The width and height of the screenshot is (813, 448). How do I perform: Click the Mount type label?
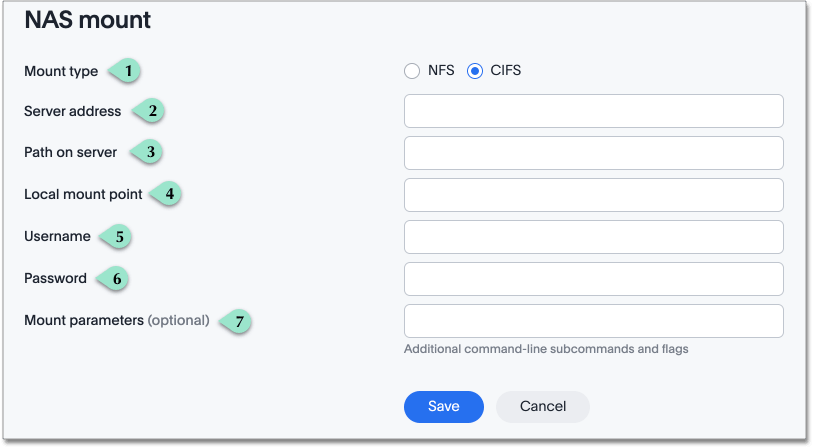click(x=61, y=71)
